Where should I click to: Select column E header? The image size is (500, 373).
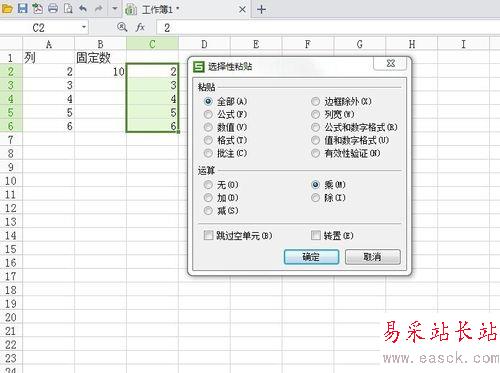coord(256,44)
